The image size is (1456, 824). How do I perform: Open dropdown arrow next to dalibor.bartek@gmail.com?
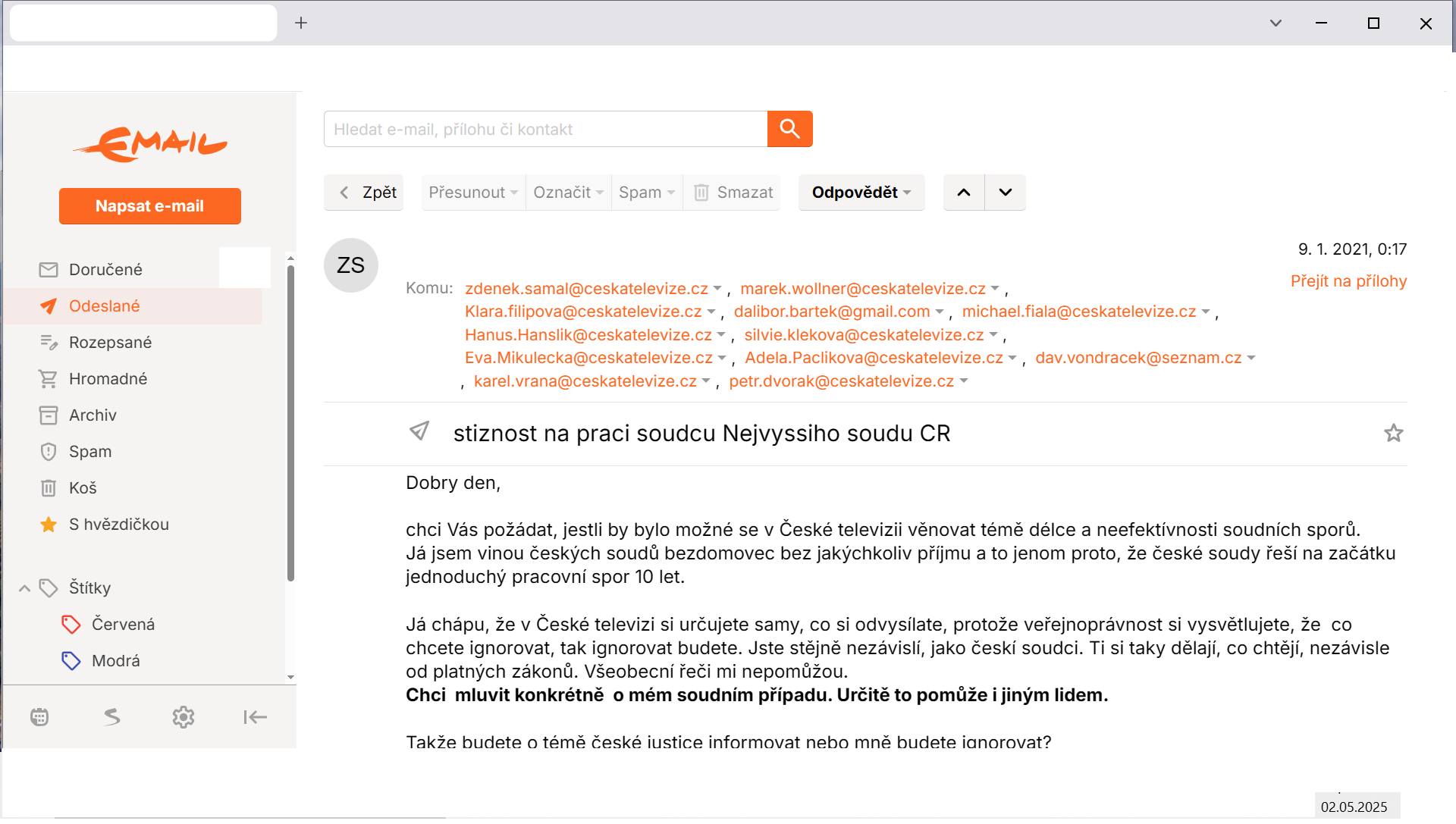click(x=940, y=312)
